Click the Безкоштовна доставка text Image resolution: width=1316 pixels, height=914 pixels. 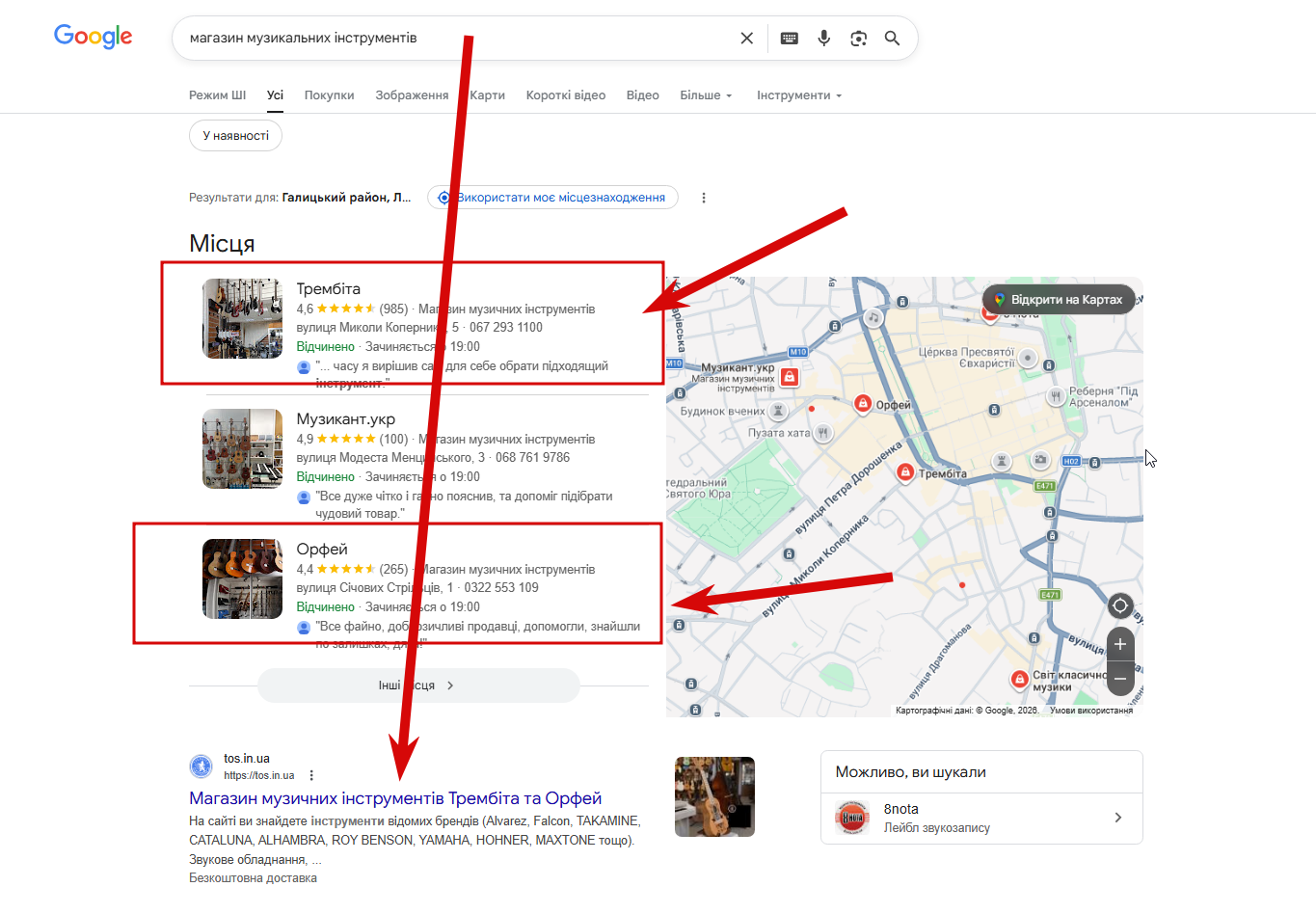tap(253, 878)
